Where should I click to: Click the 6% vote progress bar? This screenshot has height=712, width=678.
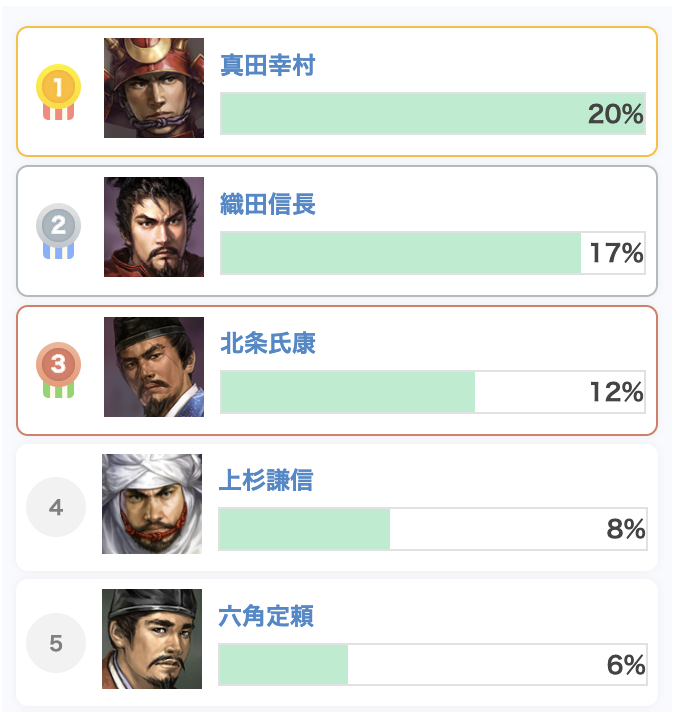(x=432, y=665)
